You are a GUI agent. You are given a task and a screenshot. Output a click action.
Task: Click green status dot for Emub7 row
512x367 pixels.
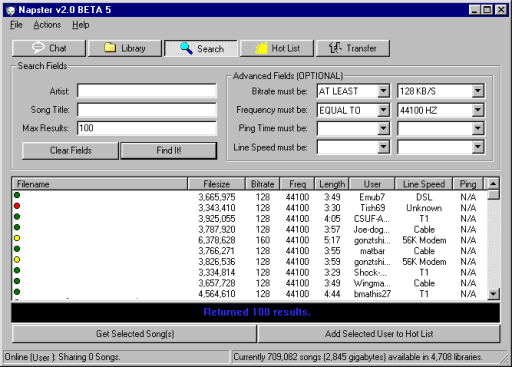(17, 195)
